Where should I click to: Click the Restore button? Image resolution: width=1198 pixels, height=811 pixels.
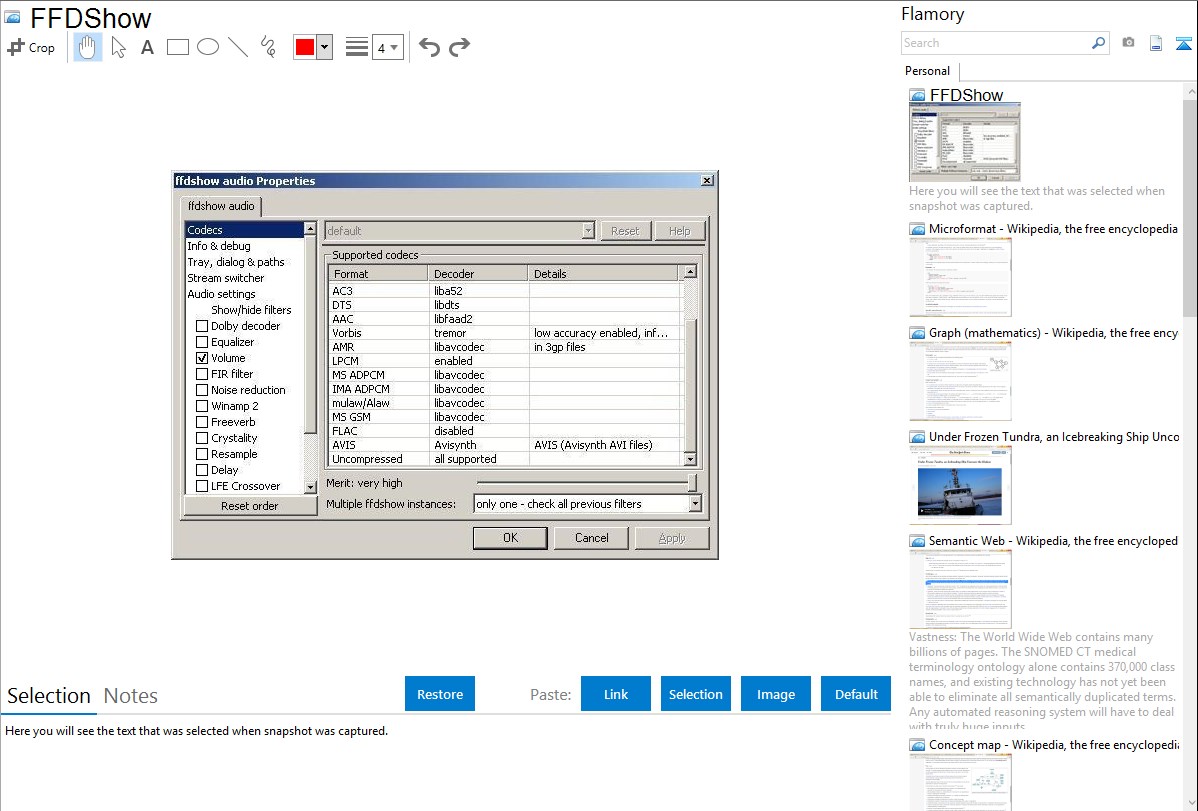440,694
